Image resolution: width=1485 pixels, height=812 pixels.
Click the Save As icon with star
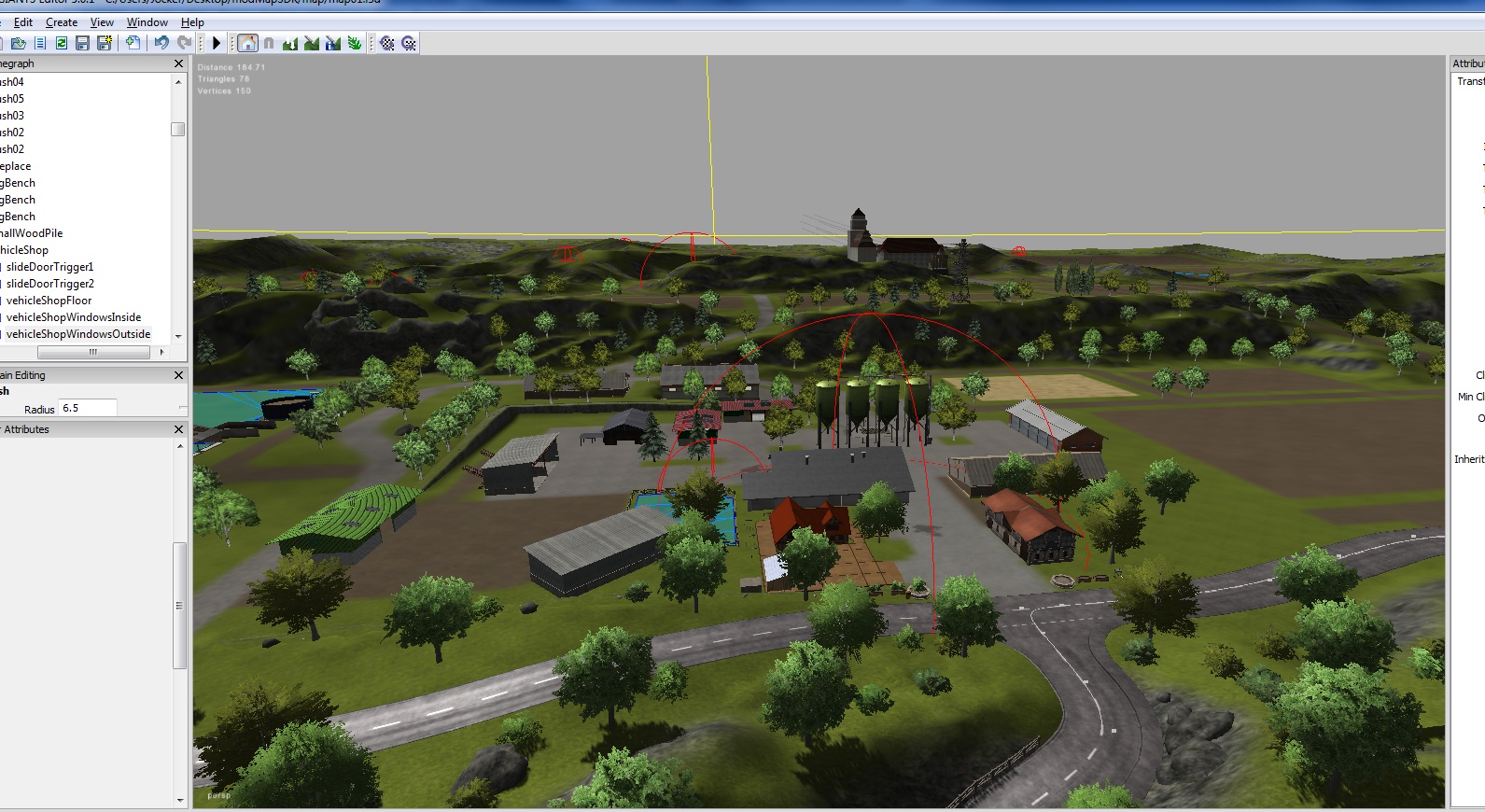[x=104, y=43]
